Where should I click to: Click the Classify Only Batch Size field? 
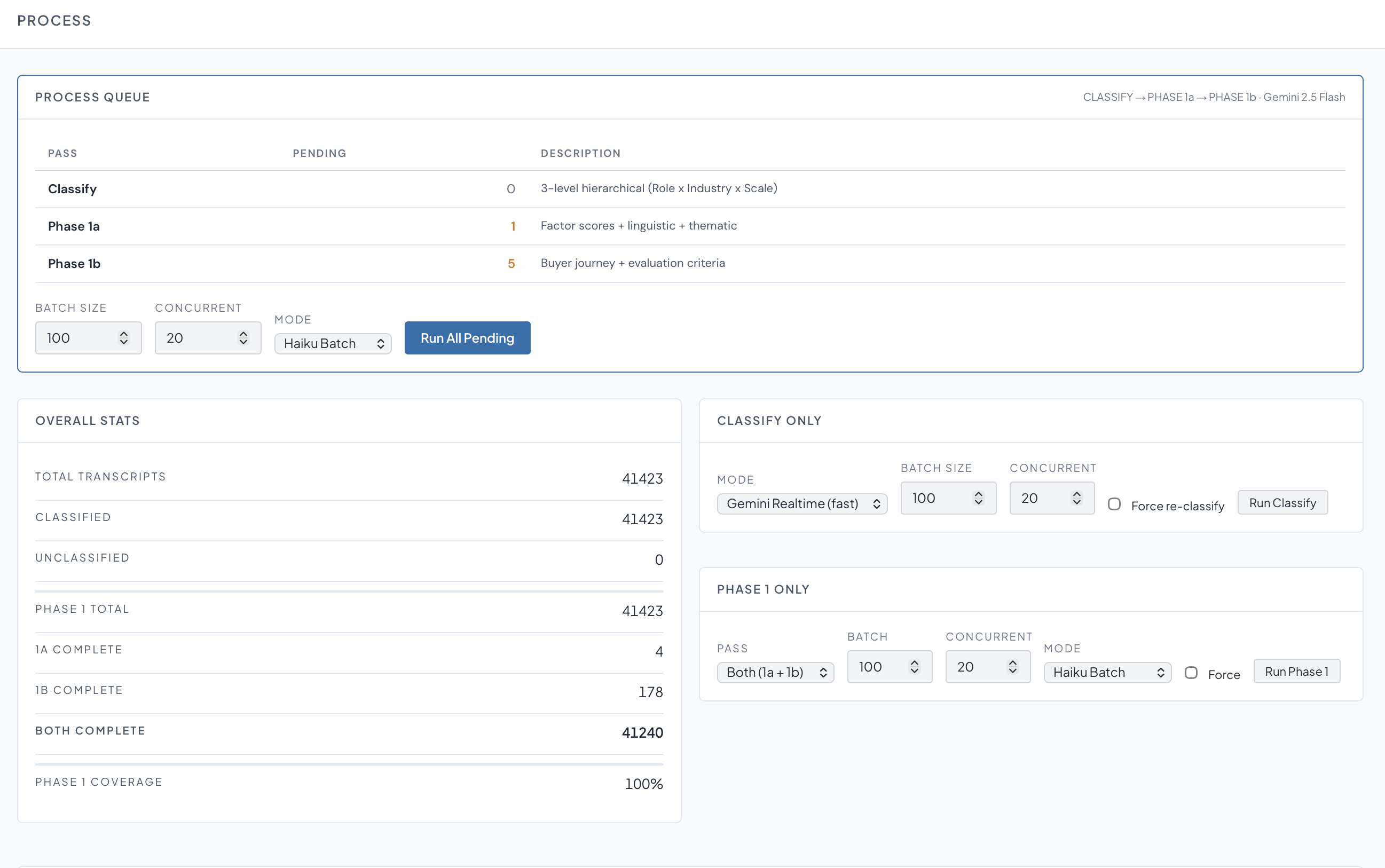[x=948, y=498]
